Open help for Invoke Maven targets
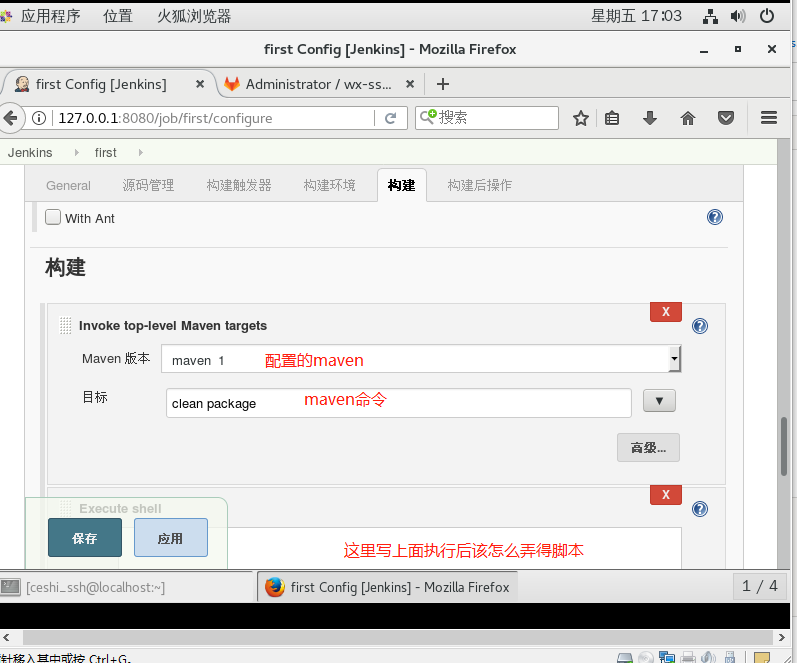Viewport: 797px width, 663px height. (700, 326)
